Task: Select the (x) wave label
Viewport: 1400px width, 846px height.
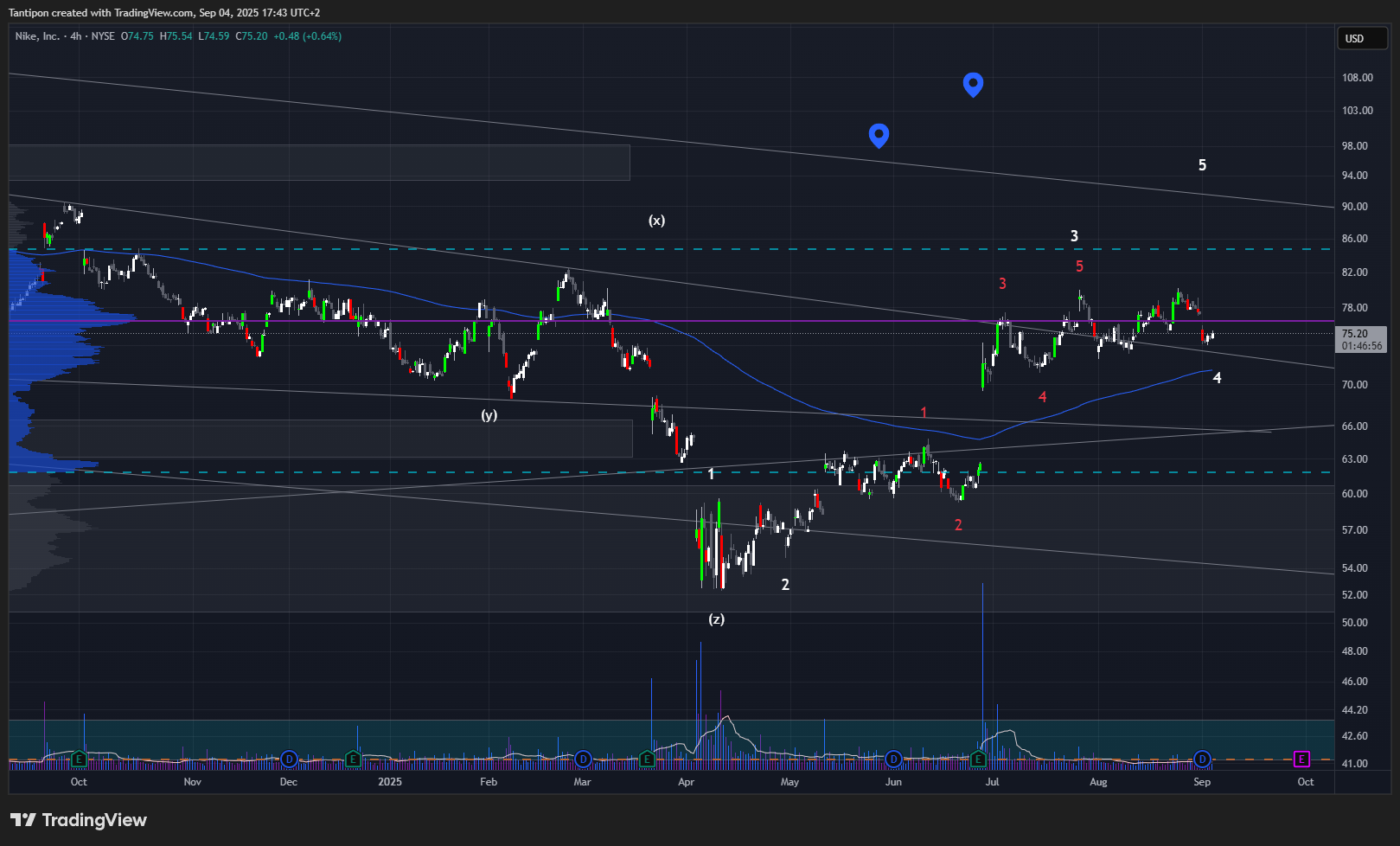Action: coord(657,221)
